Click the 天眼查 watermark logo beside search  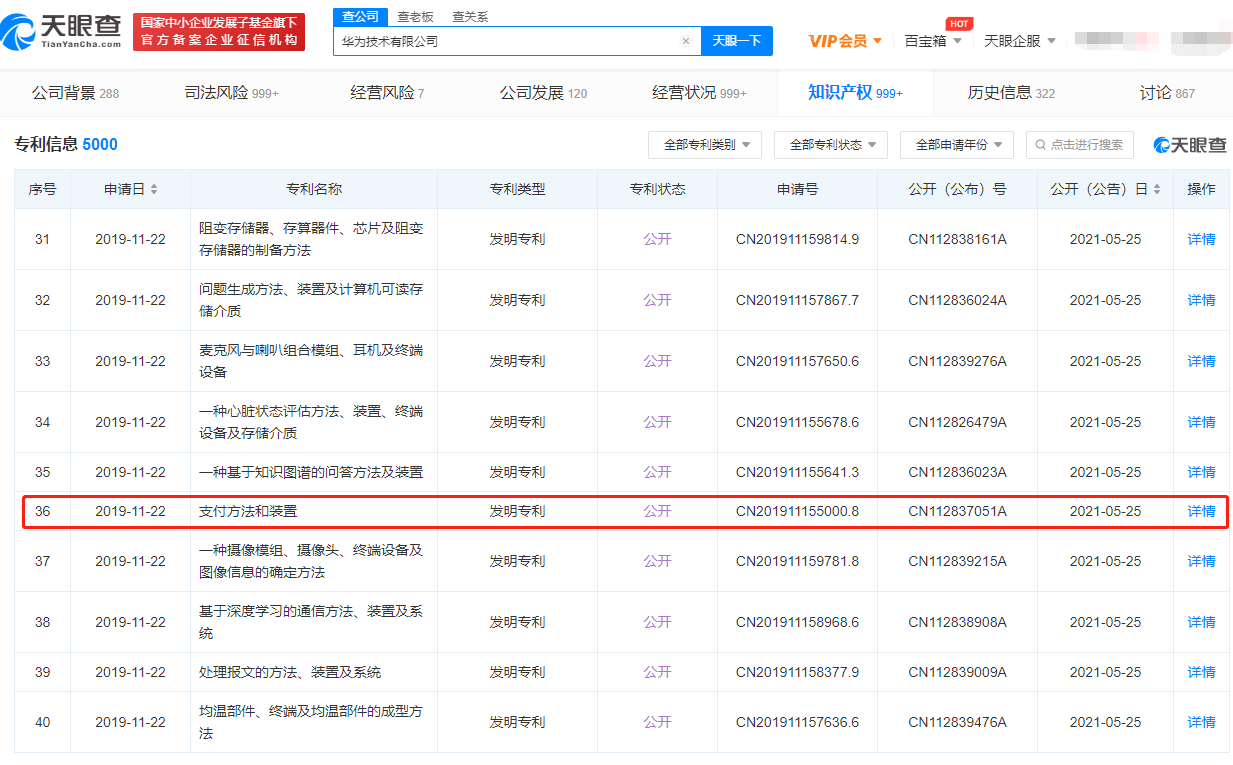coord(1190,145)
